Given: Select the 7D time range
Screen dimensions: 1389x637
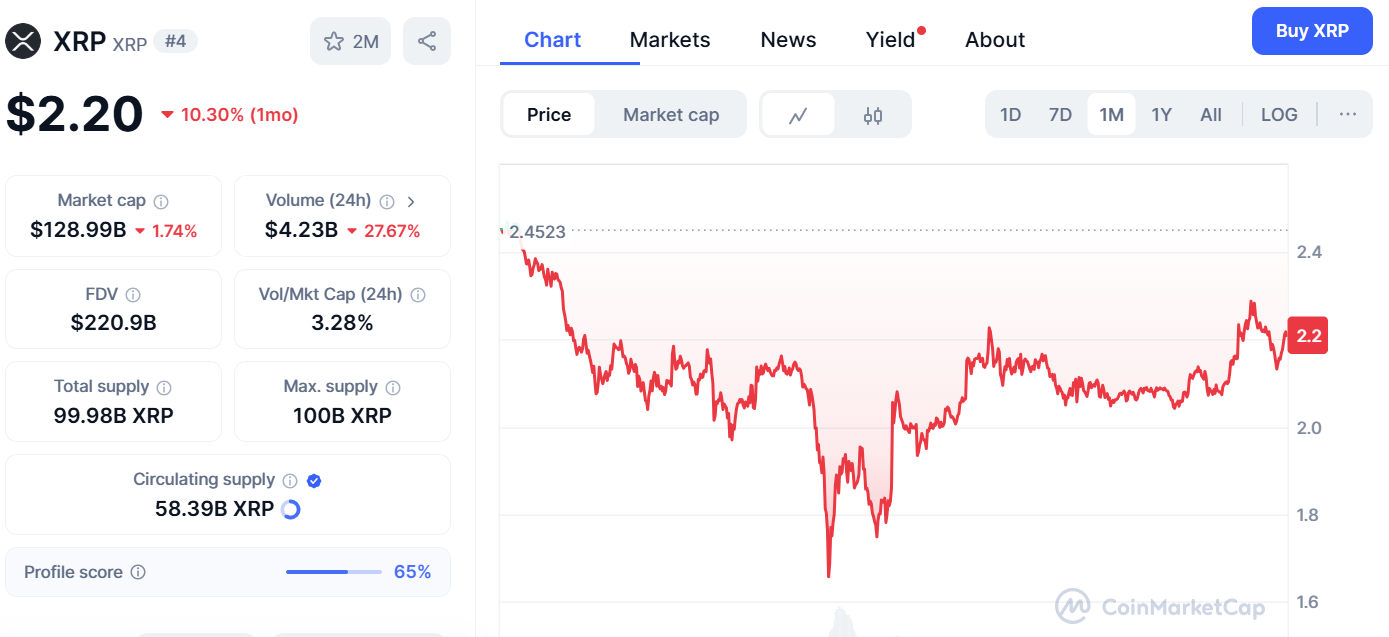Looking at the screenshot, I should 1060,114.
